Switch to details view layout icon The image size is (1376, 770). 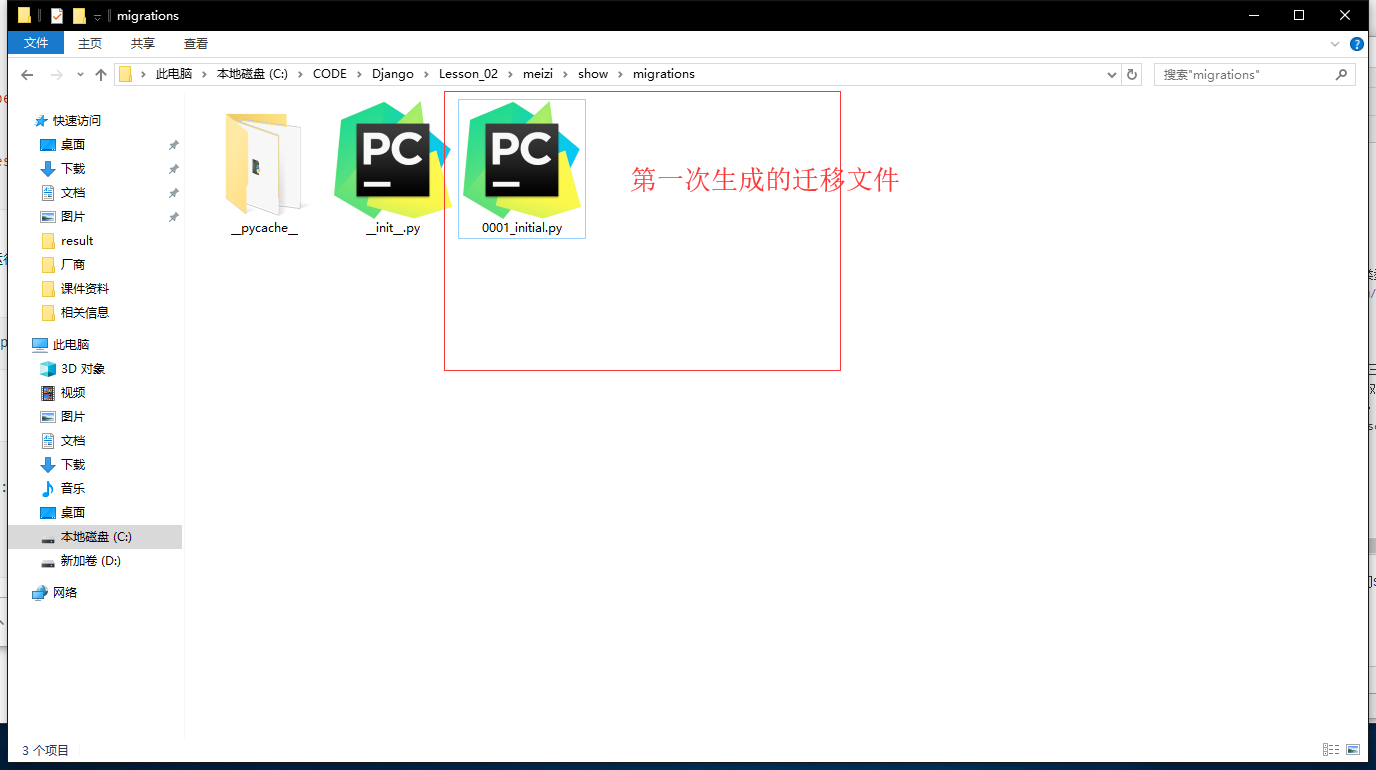(1331, 750)
